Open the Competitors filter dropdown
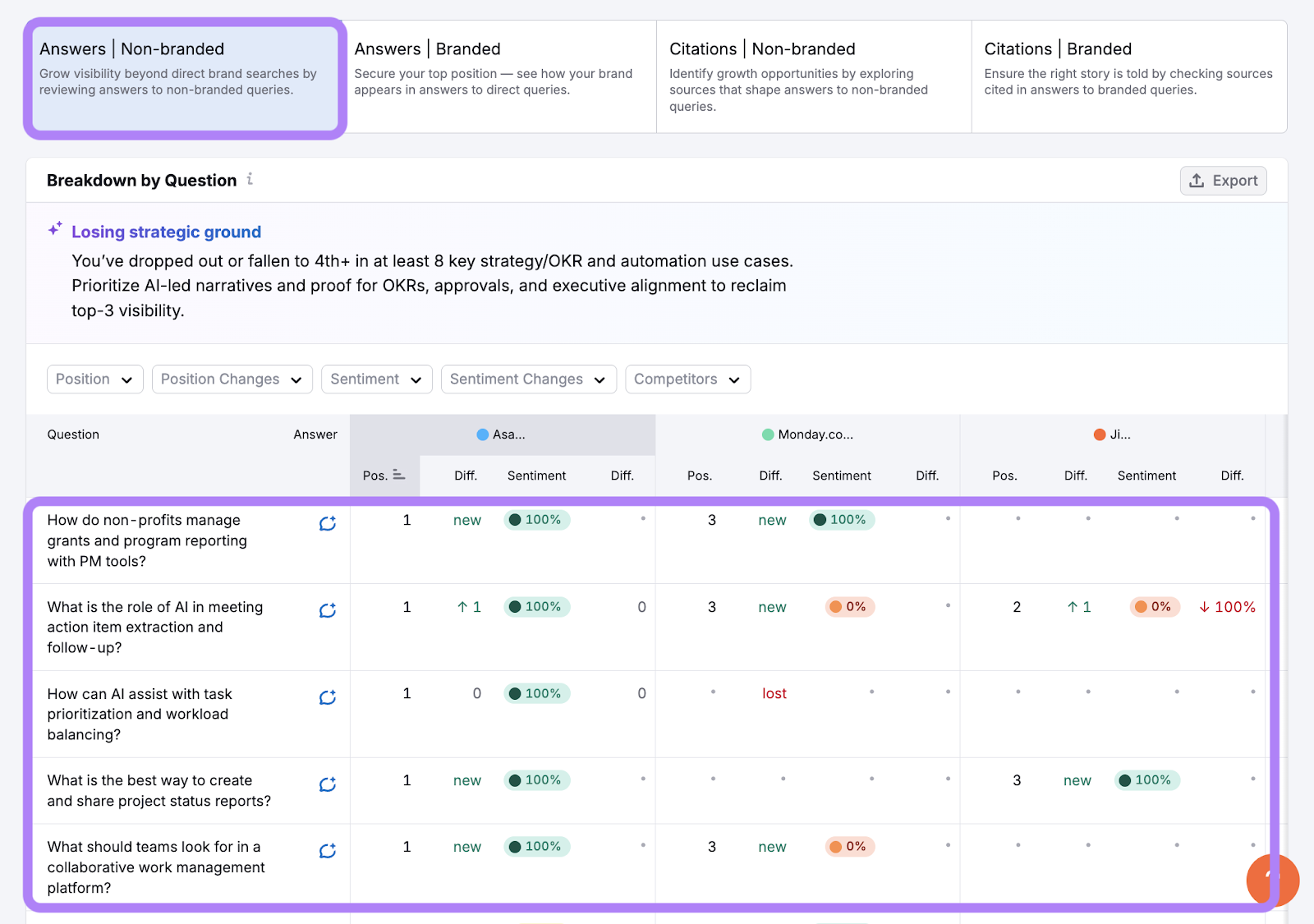The width and height of the screenshot is (1314, 924). click(x=687, y=379)
